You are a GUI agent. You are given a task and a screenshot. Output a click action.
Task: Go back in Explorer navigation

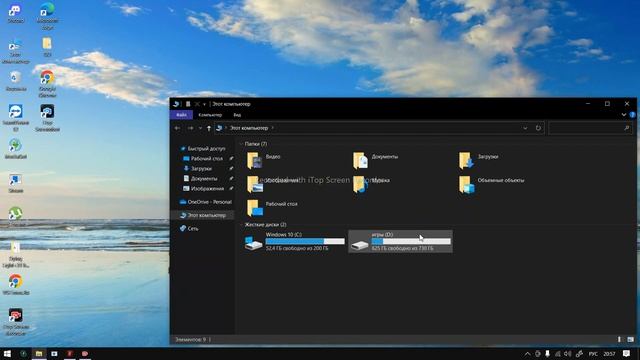pyautogui.click(x=177, y=128)
